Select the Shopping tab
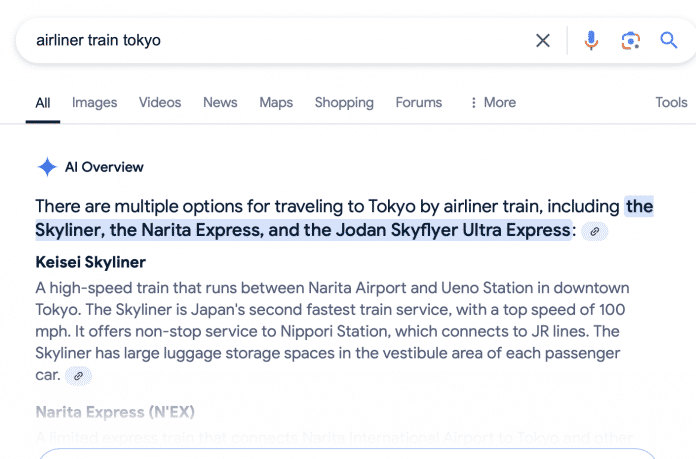The height and width of the screenshot is (459, 696). (x=344, y=102)
